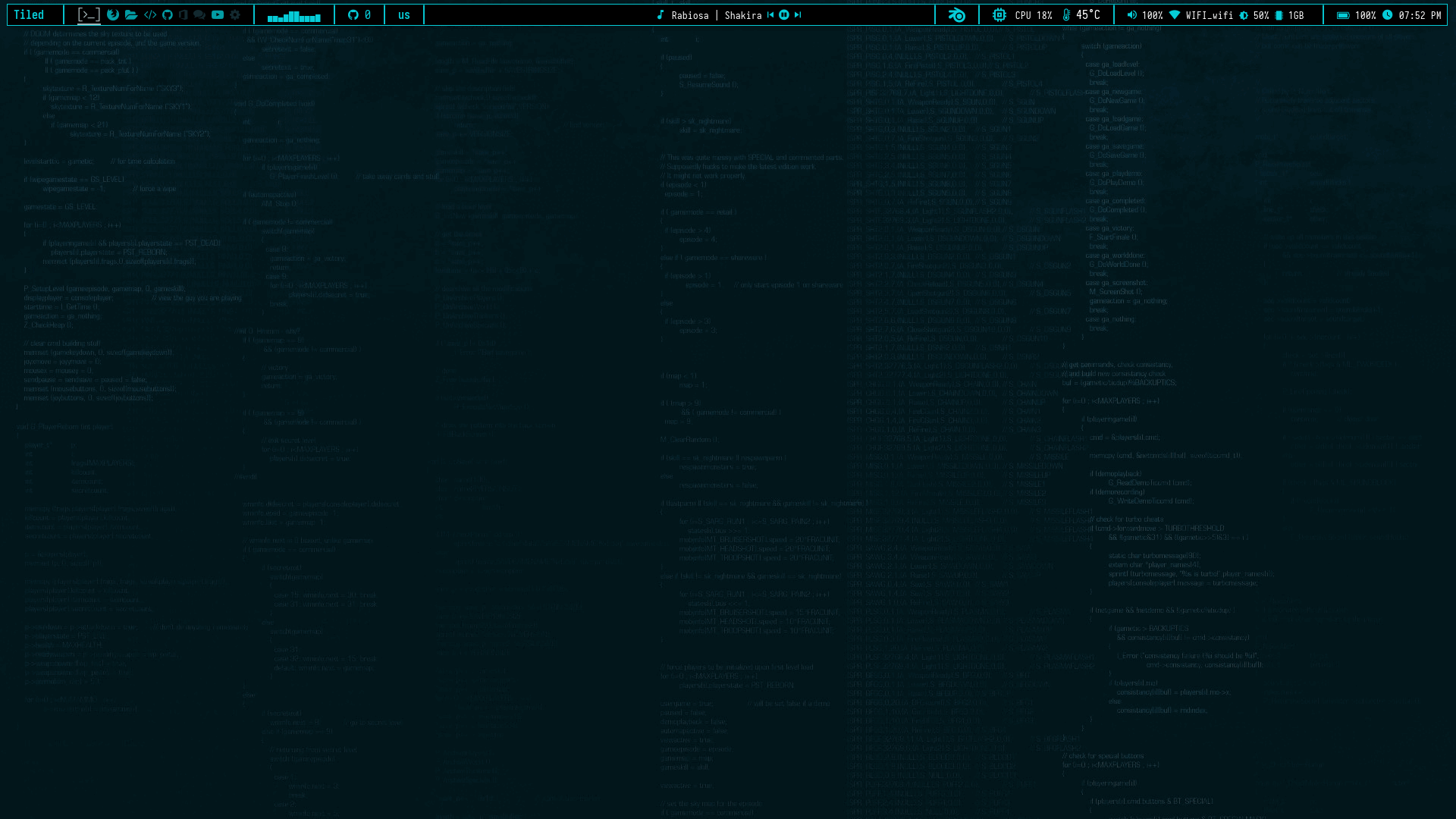Viewport: 1456px width, 819px height.
Task: Pause the Rabiosa track playback
Action: tap(784, 15)
